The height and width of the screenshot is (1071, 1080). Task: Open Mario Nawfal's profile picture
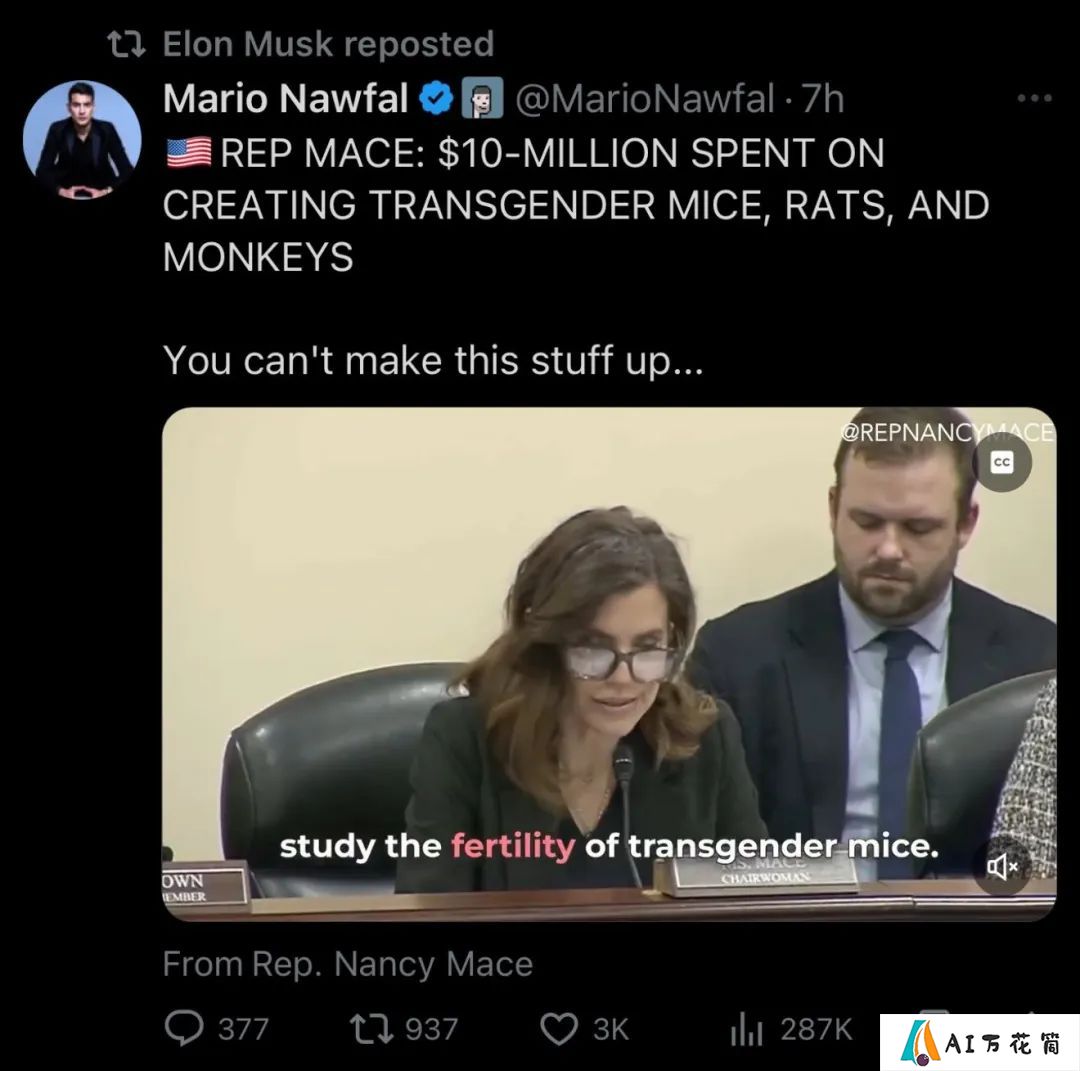coord(82,140)
